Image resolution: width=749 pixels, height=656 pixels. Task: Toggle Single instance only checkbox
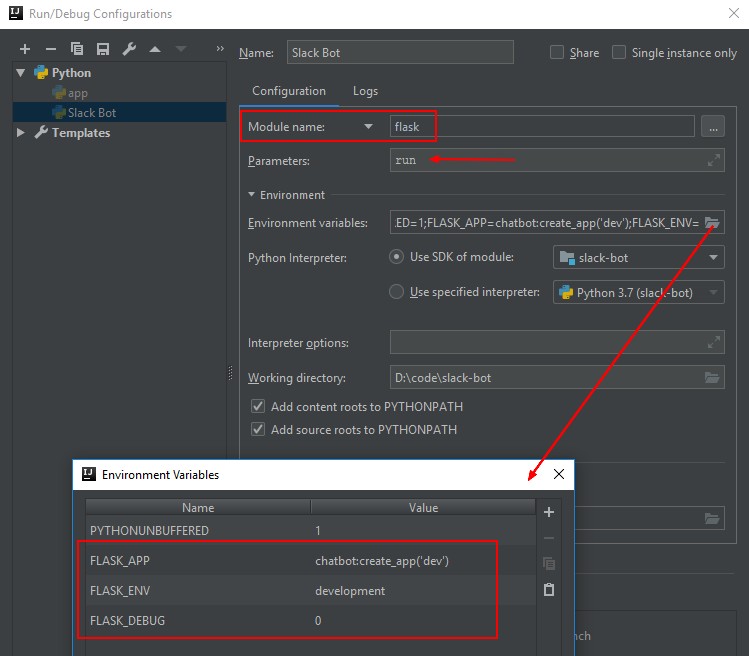[x=619, y=53]
